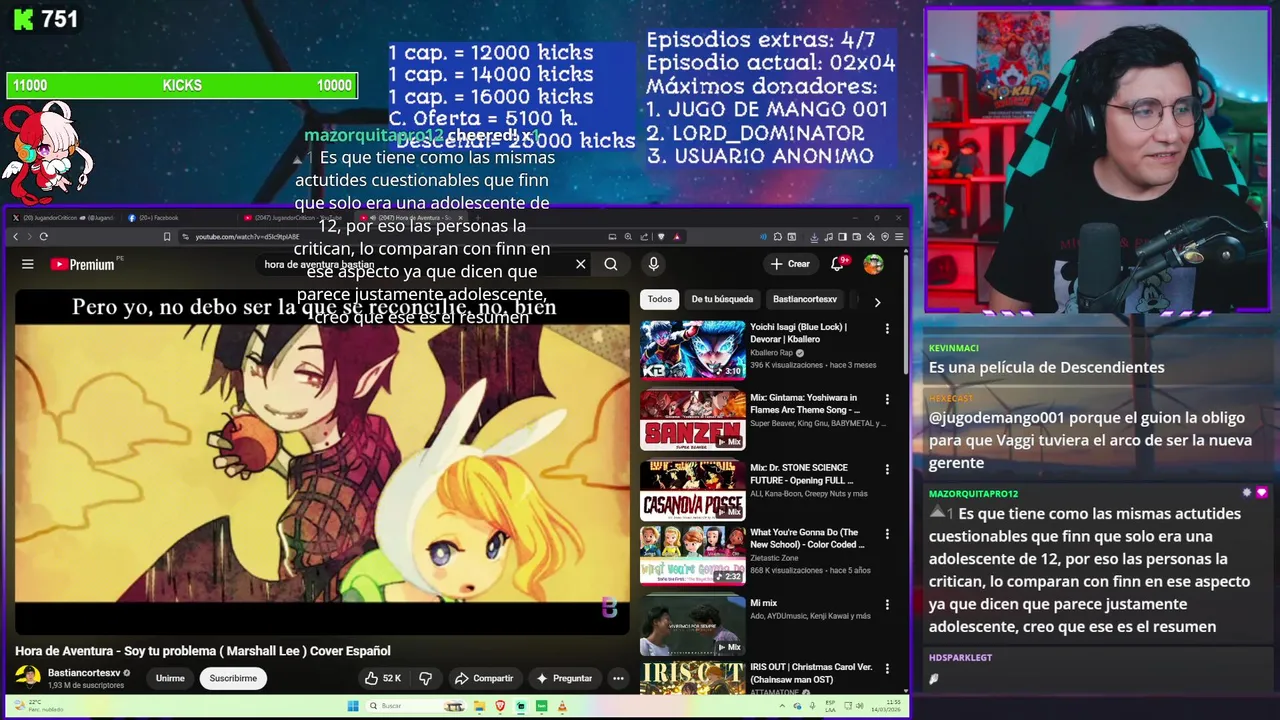1280x720 pixels.
Task: Open the Crear upload menu
Action: pos(790,264)
